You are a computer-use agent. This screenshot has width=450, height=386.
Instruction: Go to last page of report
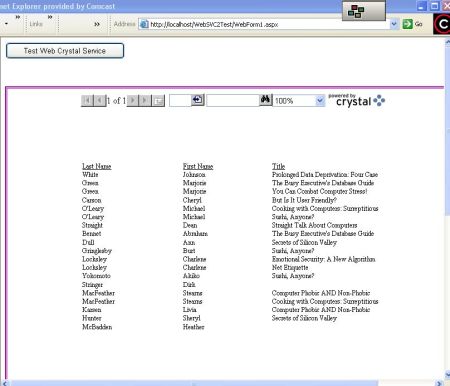point(145,101)
